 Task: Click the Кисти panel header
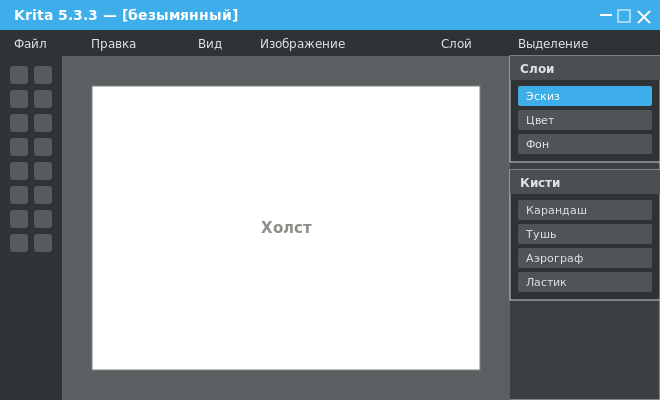coord(585,182)
